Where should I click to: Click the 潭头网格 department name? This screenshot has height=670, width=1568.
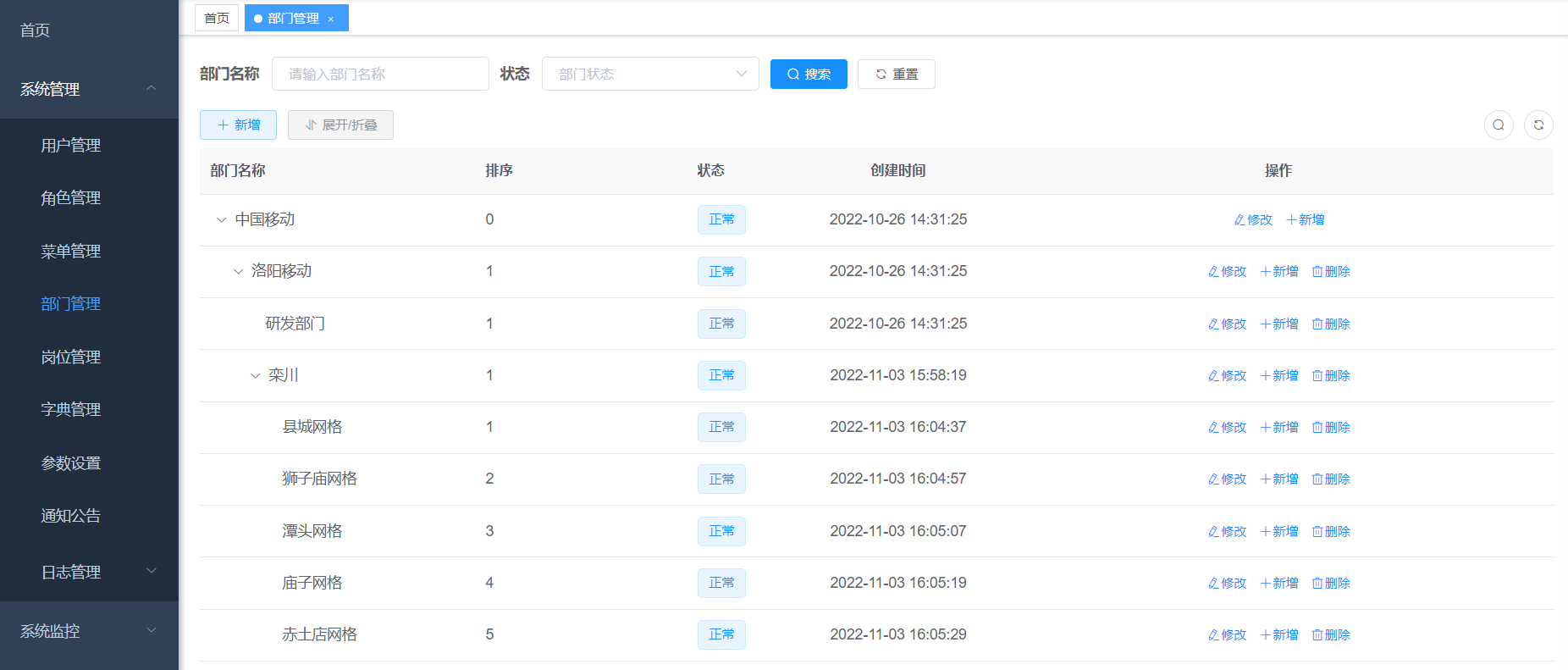312,531
